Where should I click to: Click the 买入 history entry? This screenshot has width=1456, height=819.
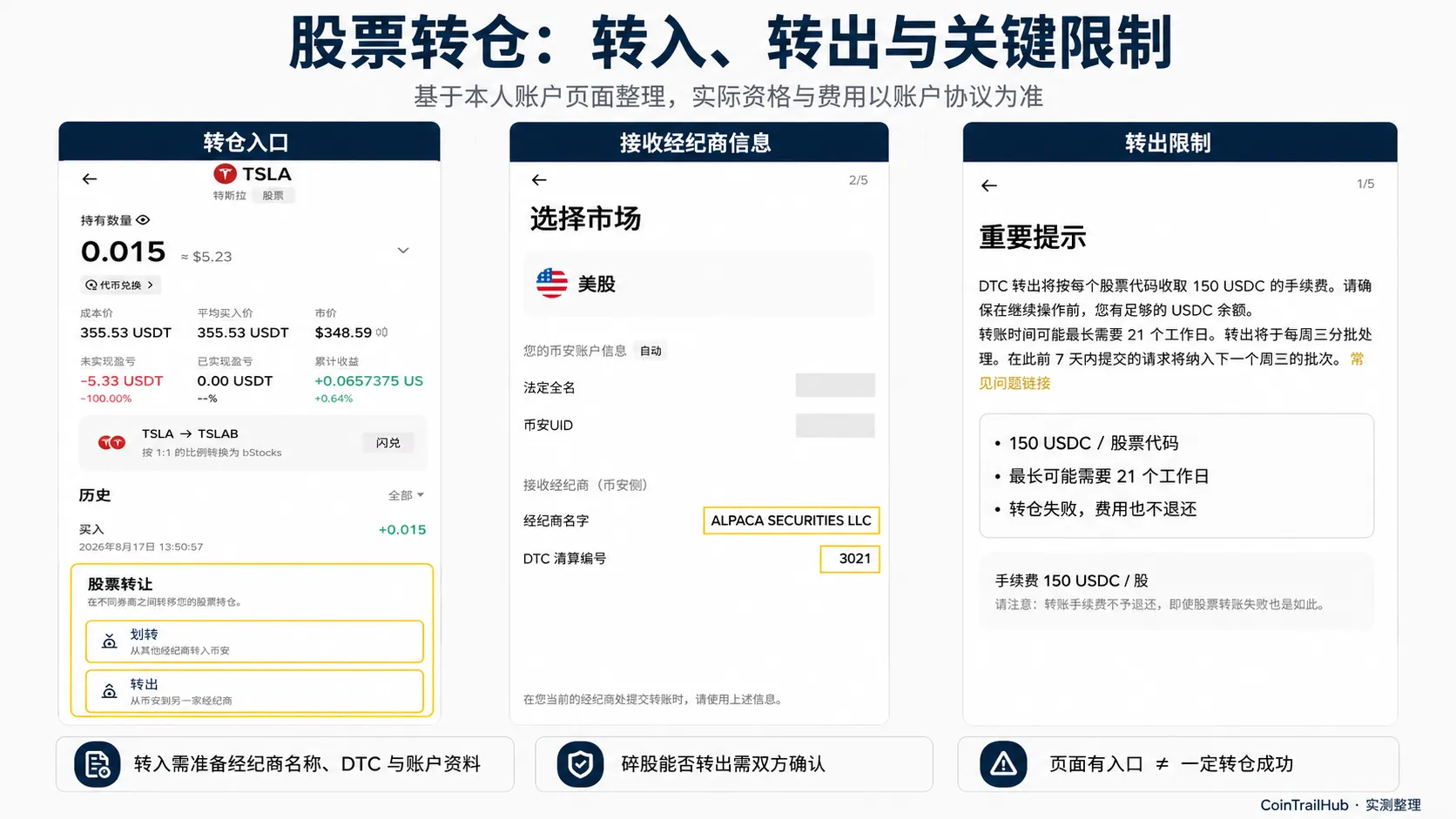[253, 537]
